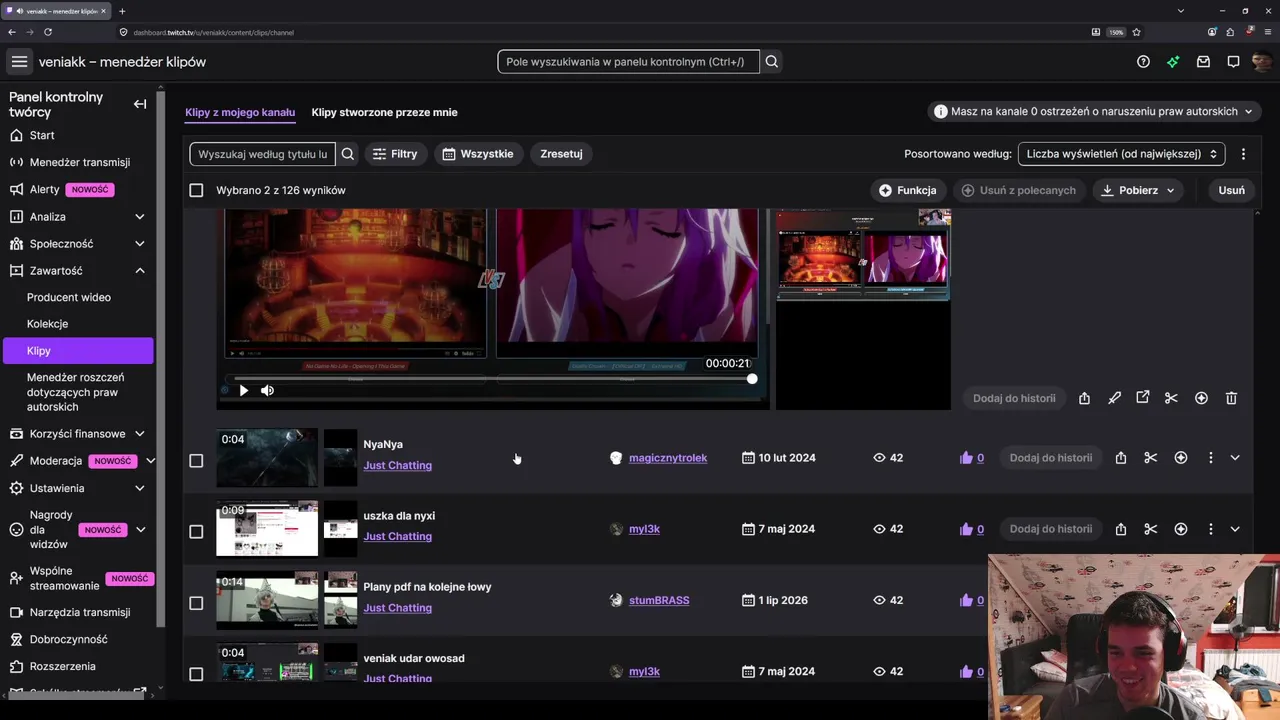The height and width of the screenshot is (720, 1280).
Task: Open the help question-mark icon
Action: [x=1143, y=62]
